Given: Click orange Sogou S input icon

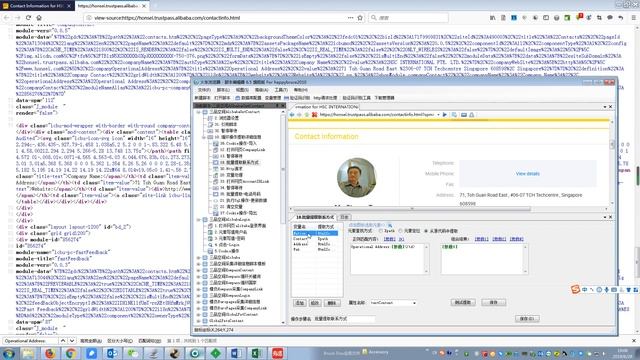Looking at the screenshot, I should 575,289.
